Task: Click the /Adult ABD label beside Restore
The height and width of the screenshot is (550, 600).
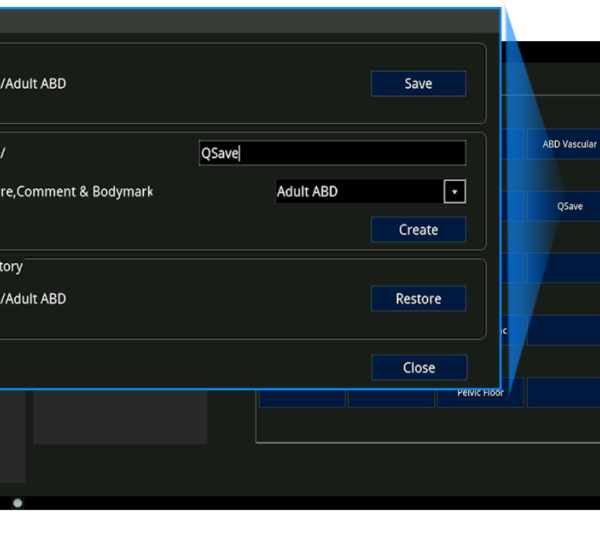Action: tap(34, 299)
